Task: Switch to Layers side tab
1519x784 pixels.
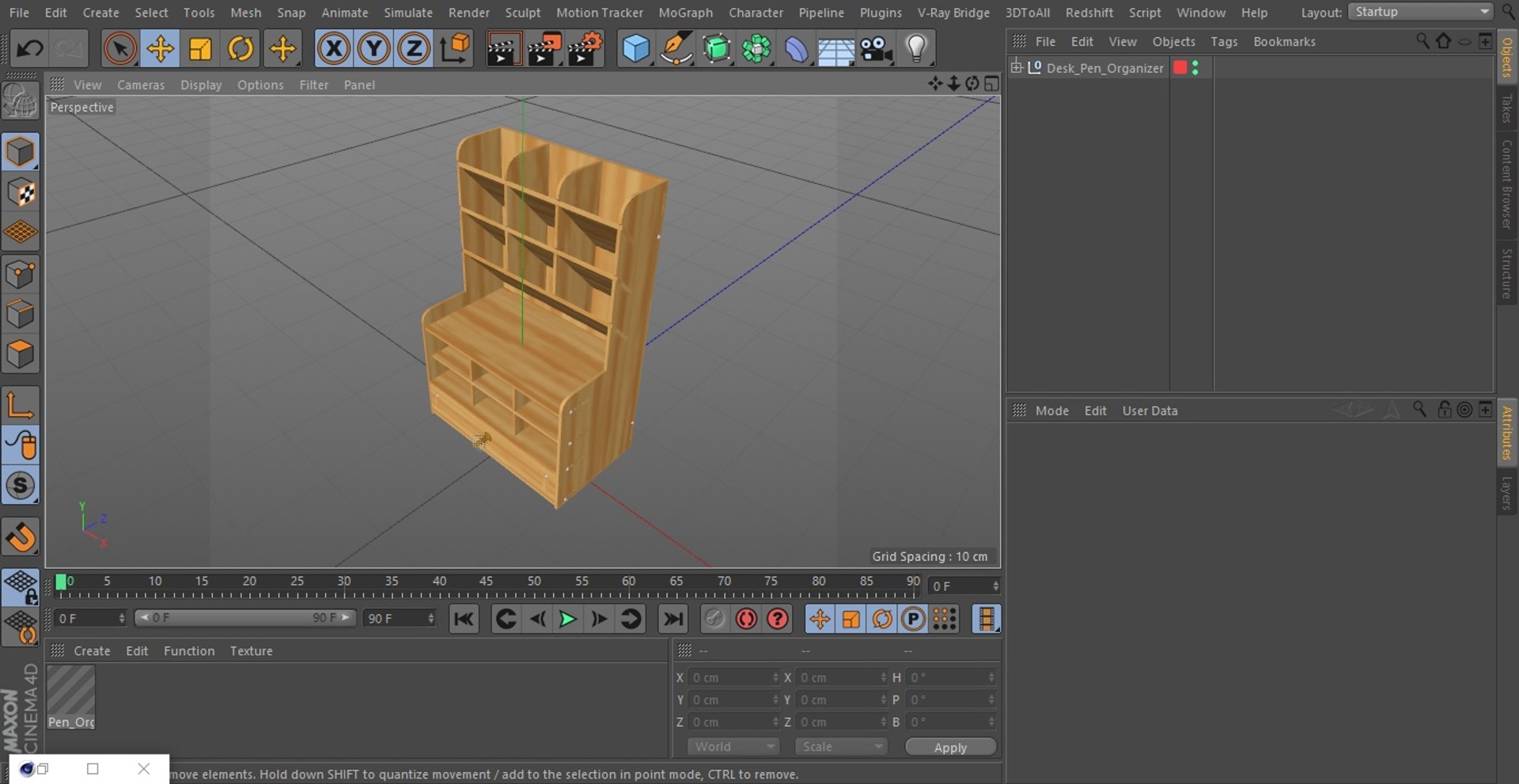Action: [1506, 492]
